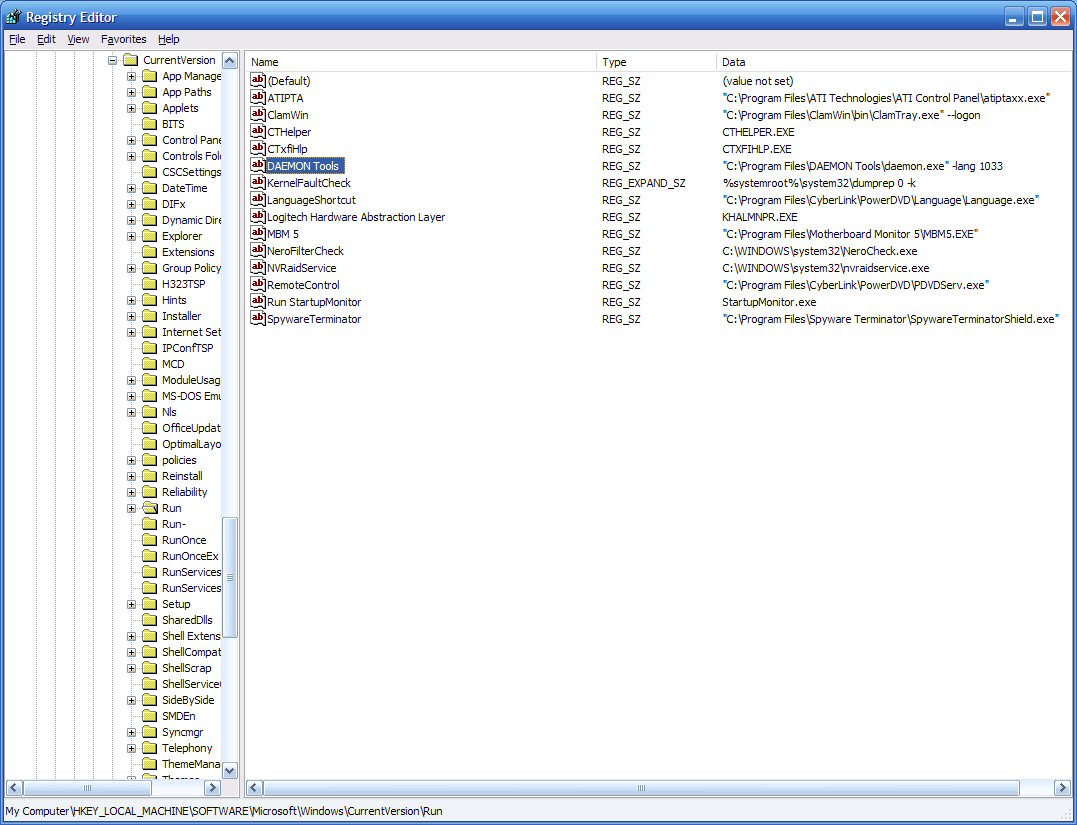Click the registry path in status bar
1077x825 pixels.
tap(224, 811)
